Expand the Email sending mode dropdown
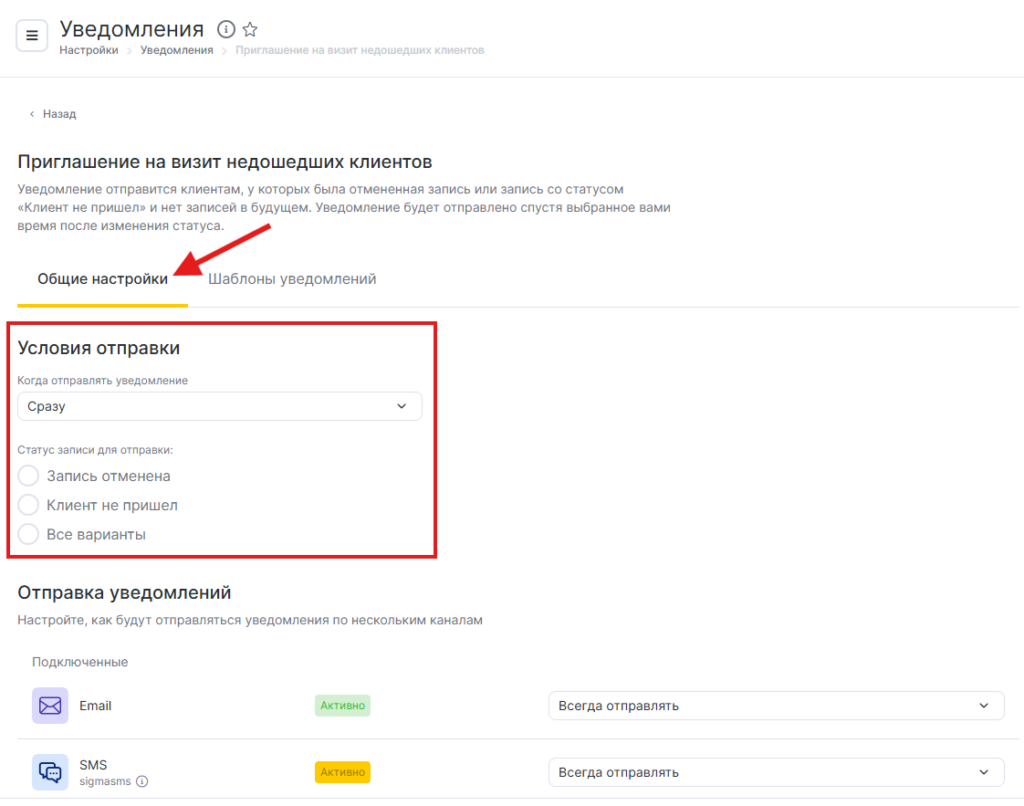This screenshot has width=1024, height=806. pyautogui.click(x=775, y=705)
